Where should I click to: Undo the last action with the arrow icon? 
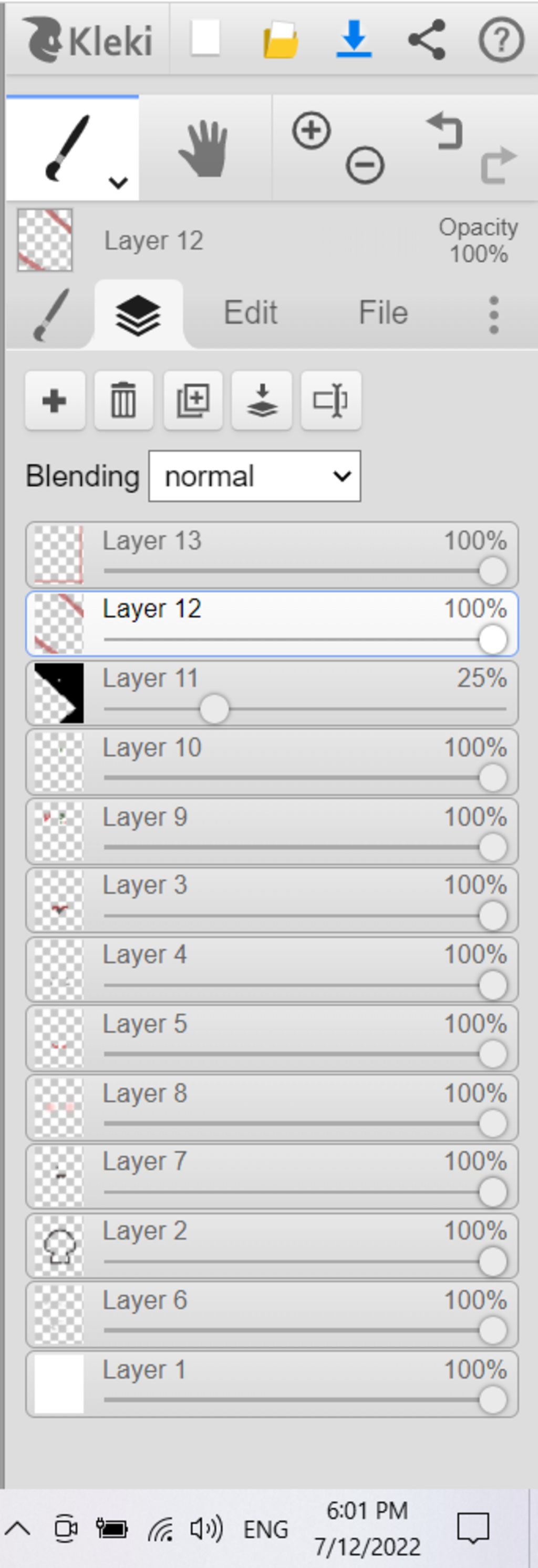(446, 131)
